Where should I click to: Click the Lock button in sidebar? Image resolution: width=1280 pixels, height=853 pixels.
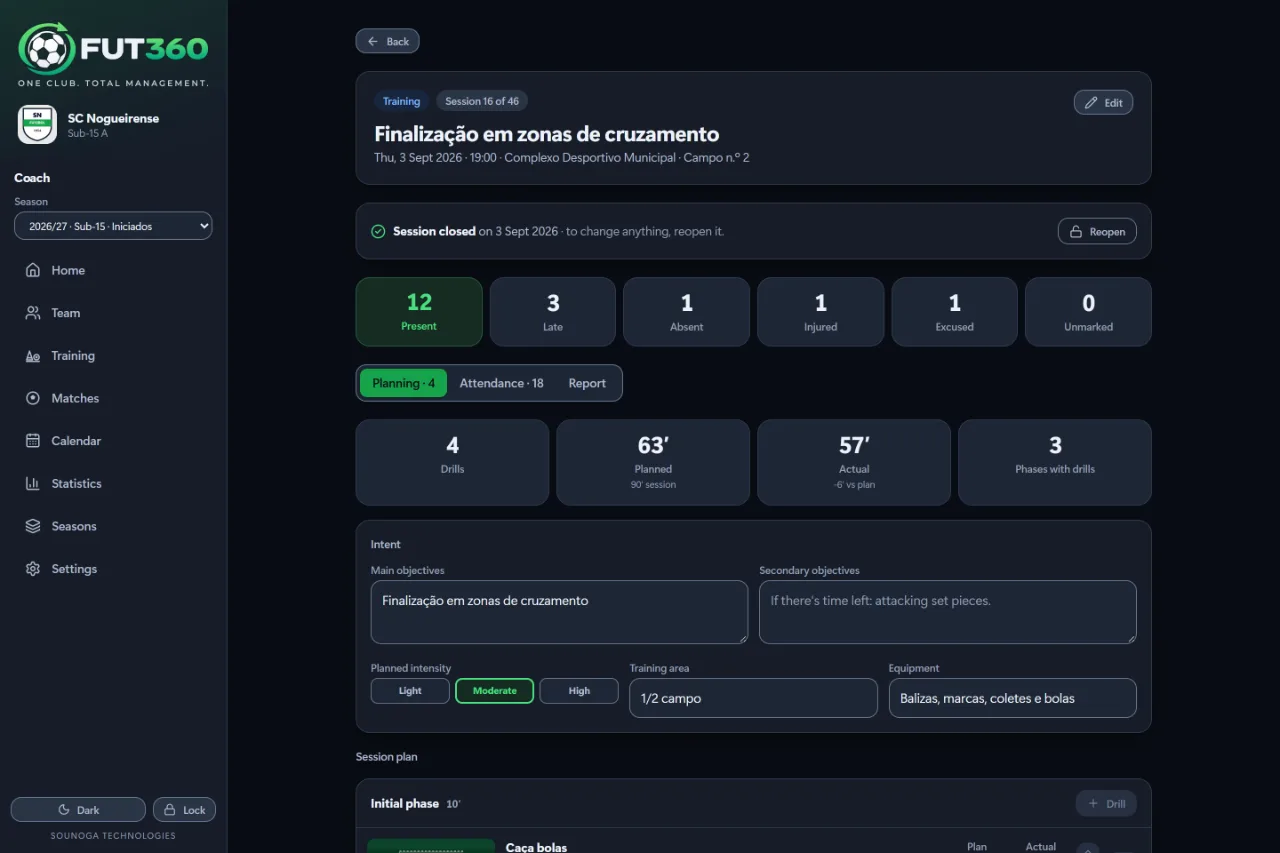(x=184, y=810)
